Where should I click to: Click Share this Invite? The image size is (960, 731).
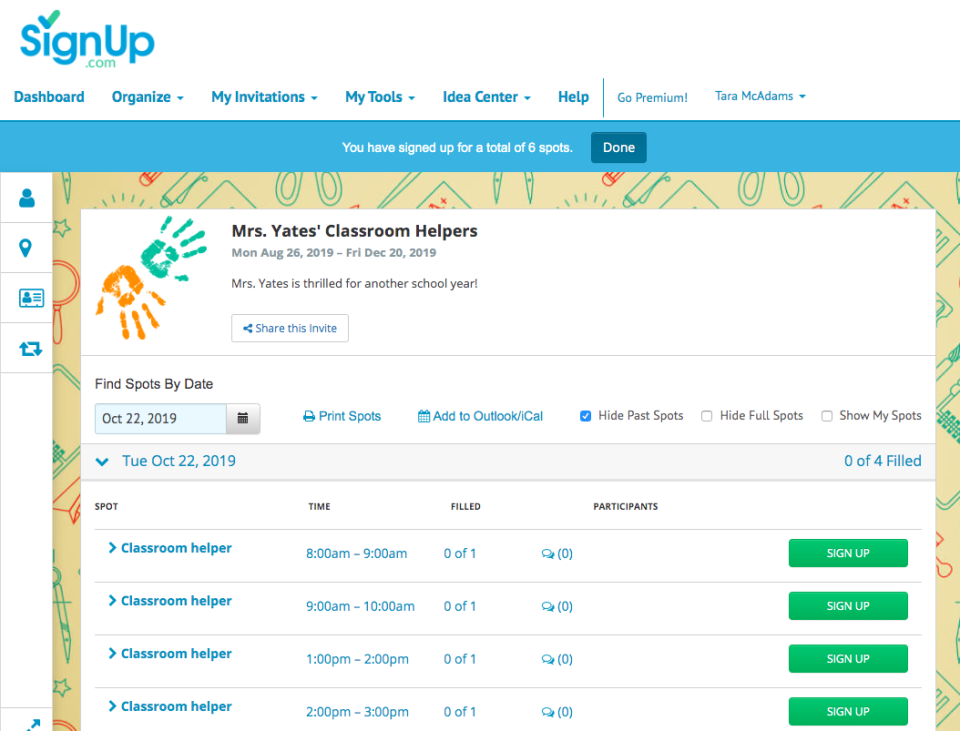point(289,328)
